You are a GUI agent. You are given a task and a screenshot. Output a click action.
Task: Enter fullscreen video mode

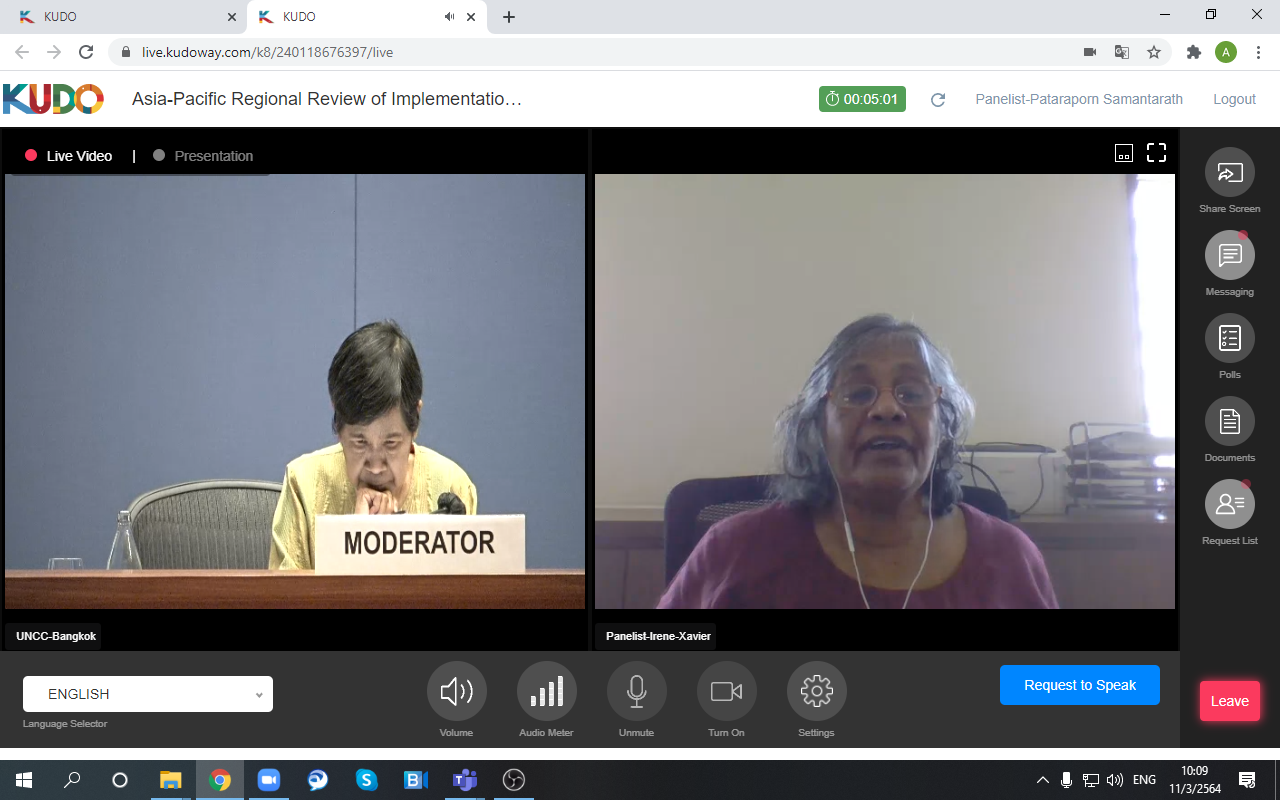tap(1156, 153)
